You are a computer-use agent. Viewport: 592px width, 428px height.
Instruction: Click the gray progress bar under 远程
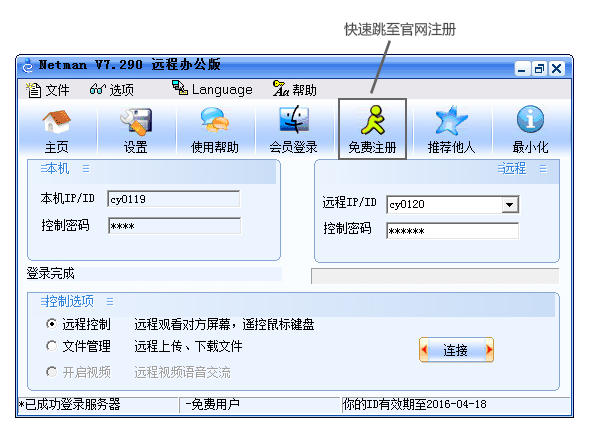coord(435,276)
